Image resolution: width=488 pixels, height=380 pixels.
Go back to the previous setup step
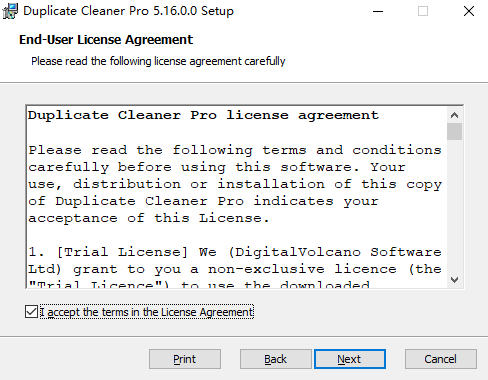pyautogui.click(x=275, y=359)
